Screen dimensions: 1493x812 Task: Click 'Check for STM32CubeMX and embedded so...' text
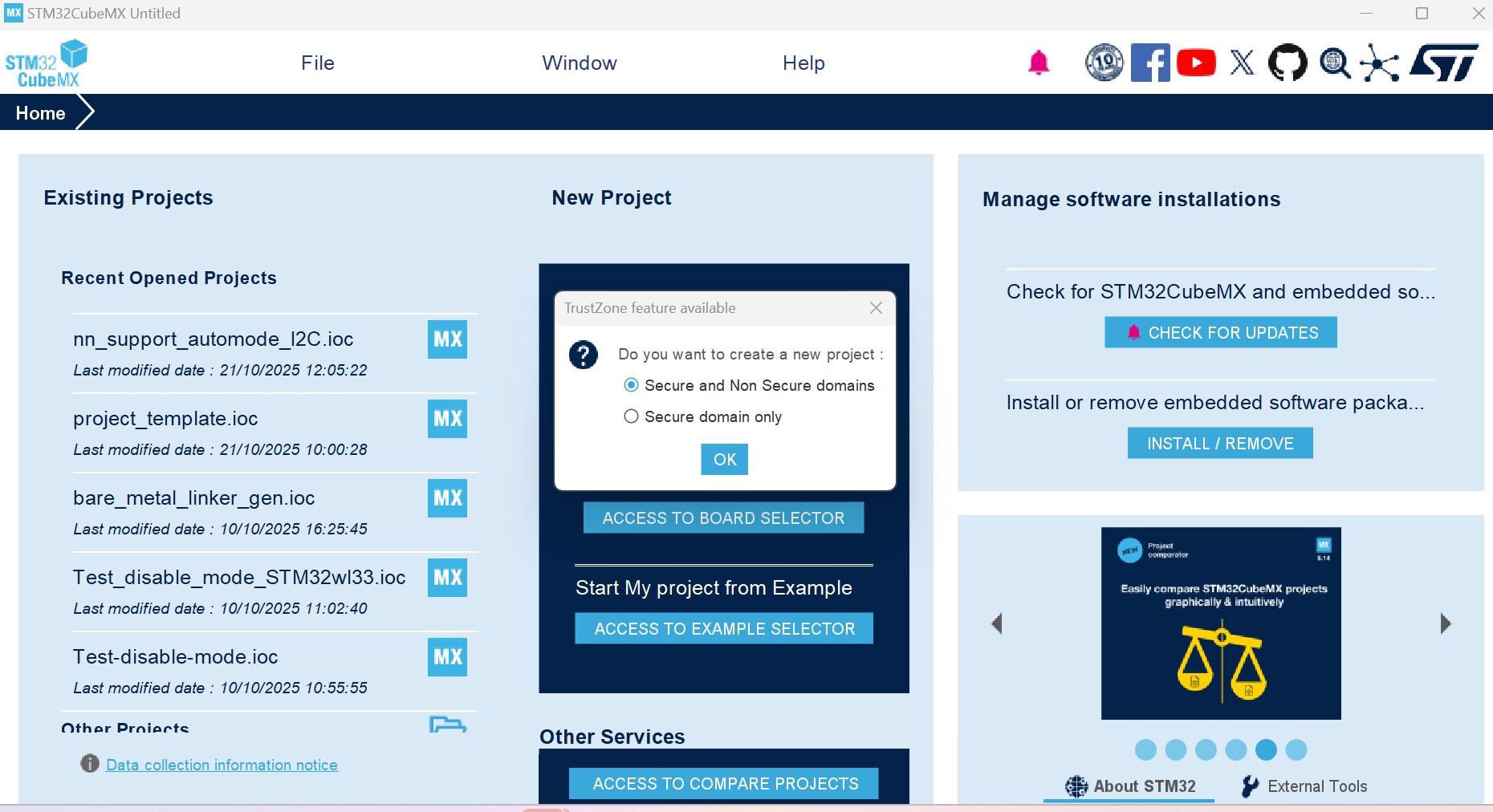1221,292
